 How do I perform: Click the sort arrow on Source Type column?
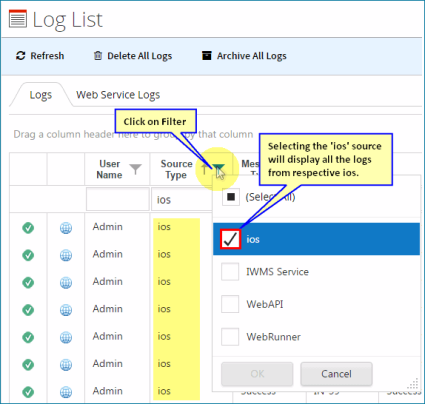[204, 169]
